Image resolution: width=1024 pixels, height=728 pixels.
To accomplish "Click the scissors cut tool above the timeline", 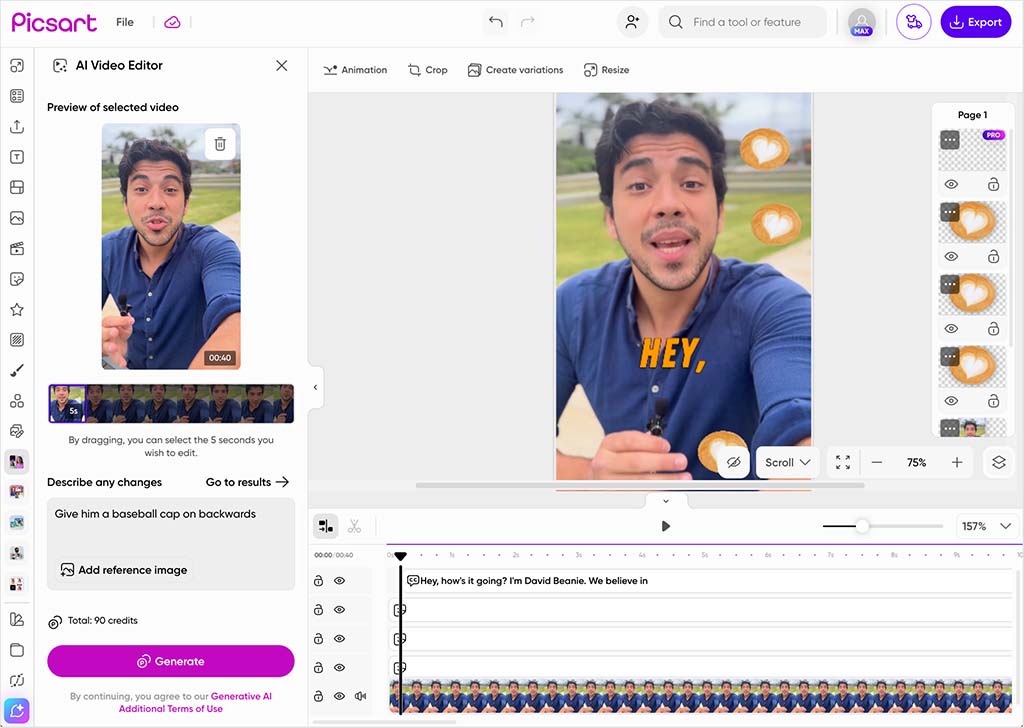I will pyautogui.click(x=354, y=525).
